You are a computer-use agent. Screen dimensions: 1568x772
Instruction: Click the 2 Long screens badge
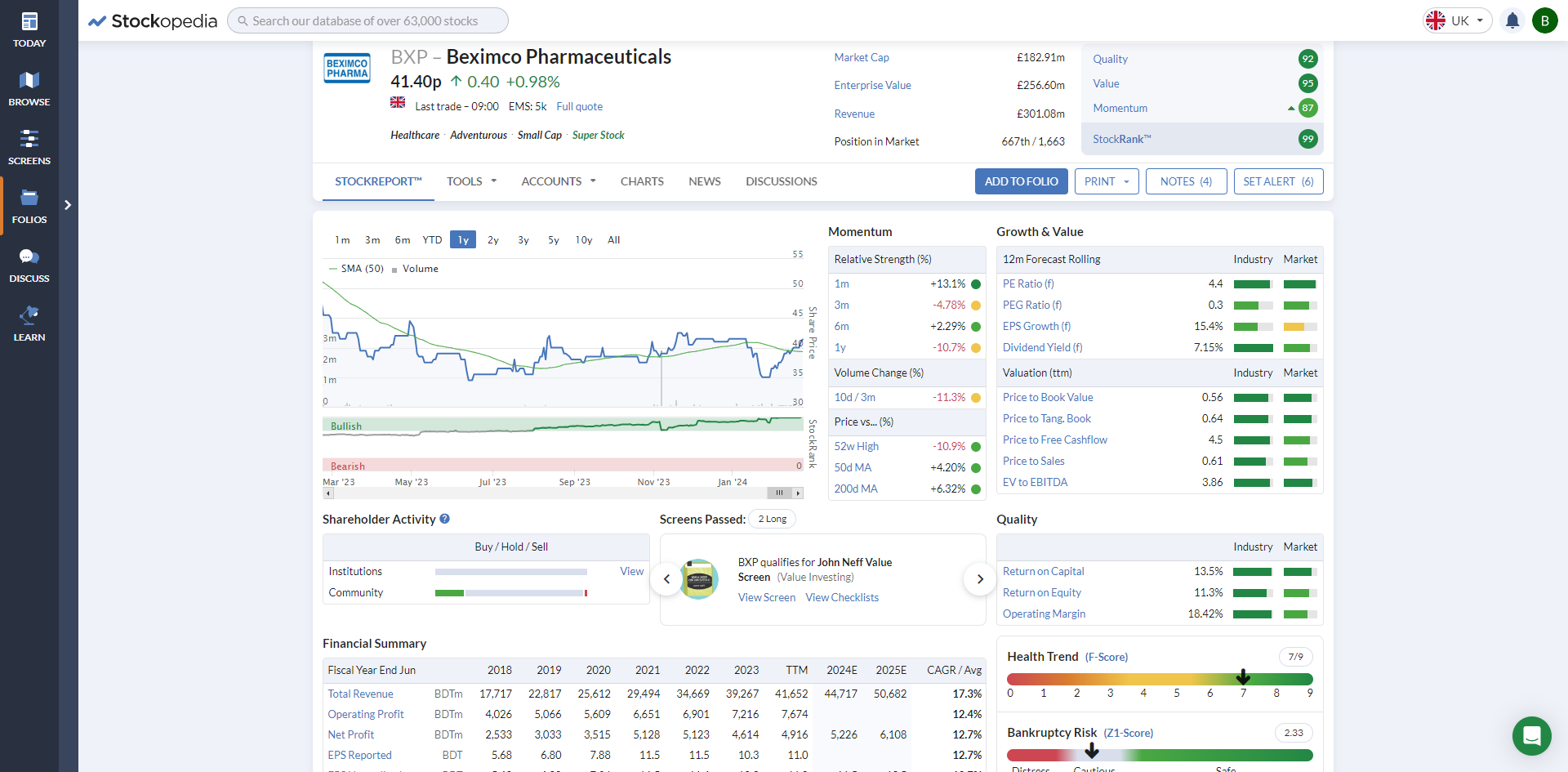point(772,520)
